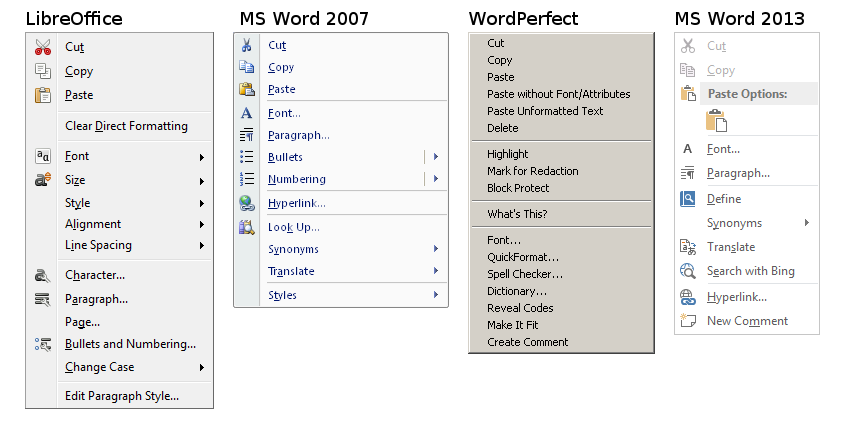
Task: Expand the Change Case submenu in LibreOffice
Action: coord(202,368)
